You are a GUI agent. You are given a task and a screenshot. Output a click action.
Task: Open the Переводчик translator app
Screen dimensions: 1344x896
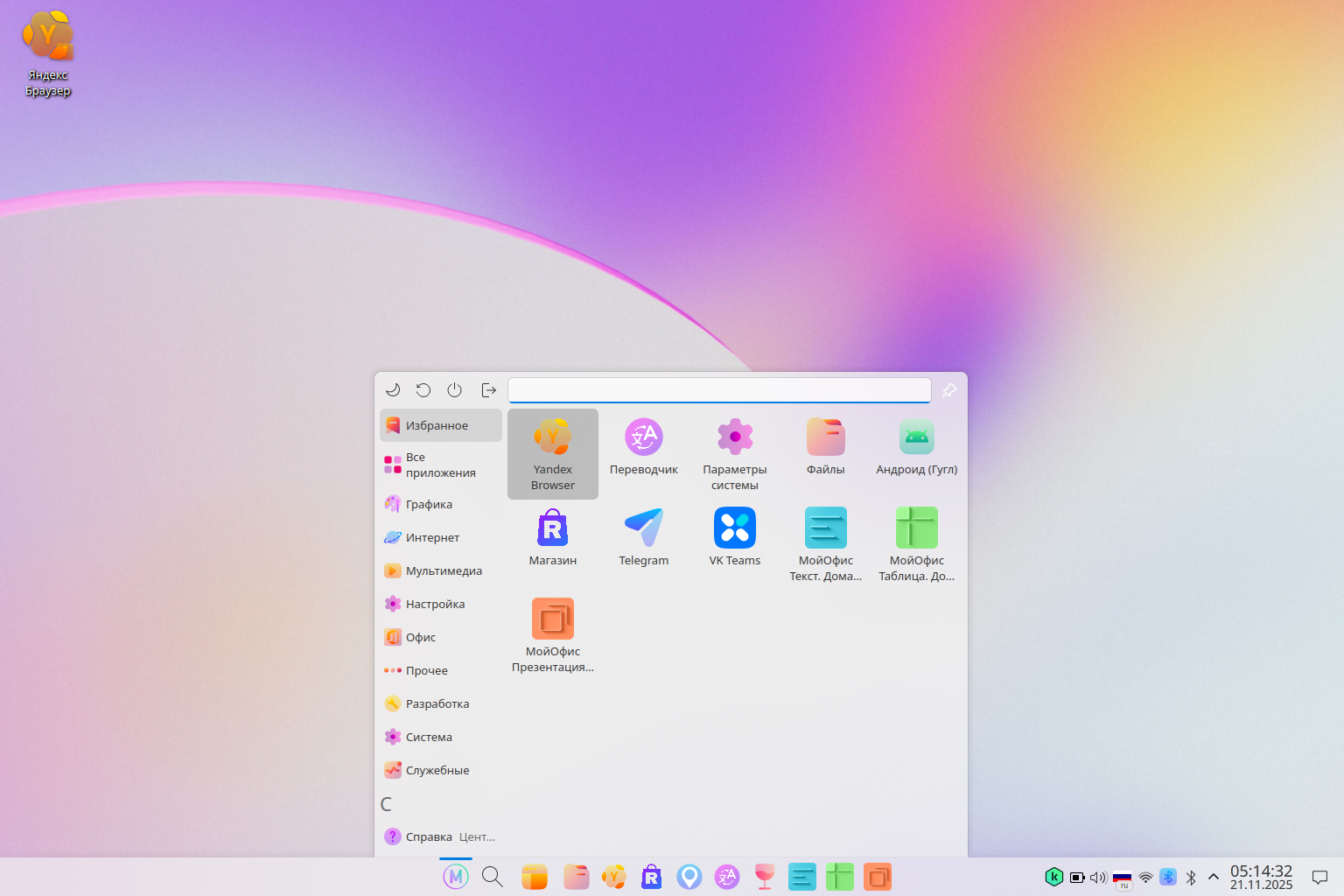[643, 446]
